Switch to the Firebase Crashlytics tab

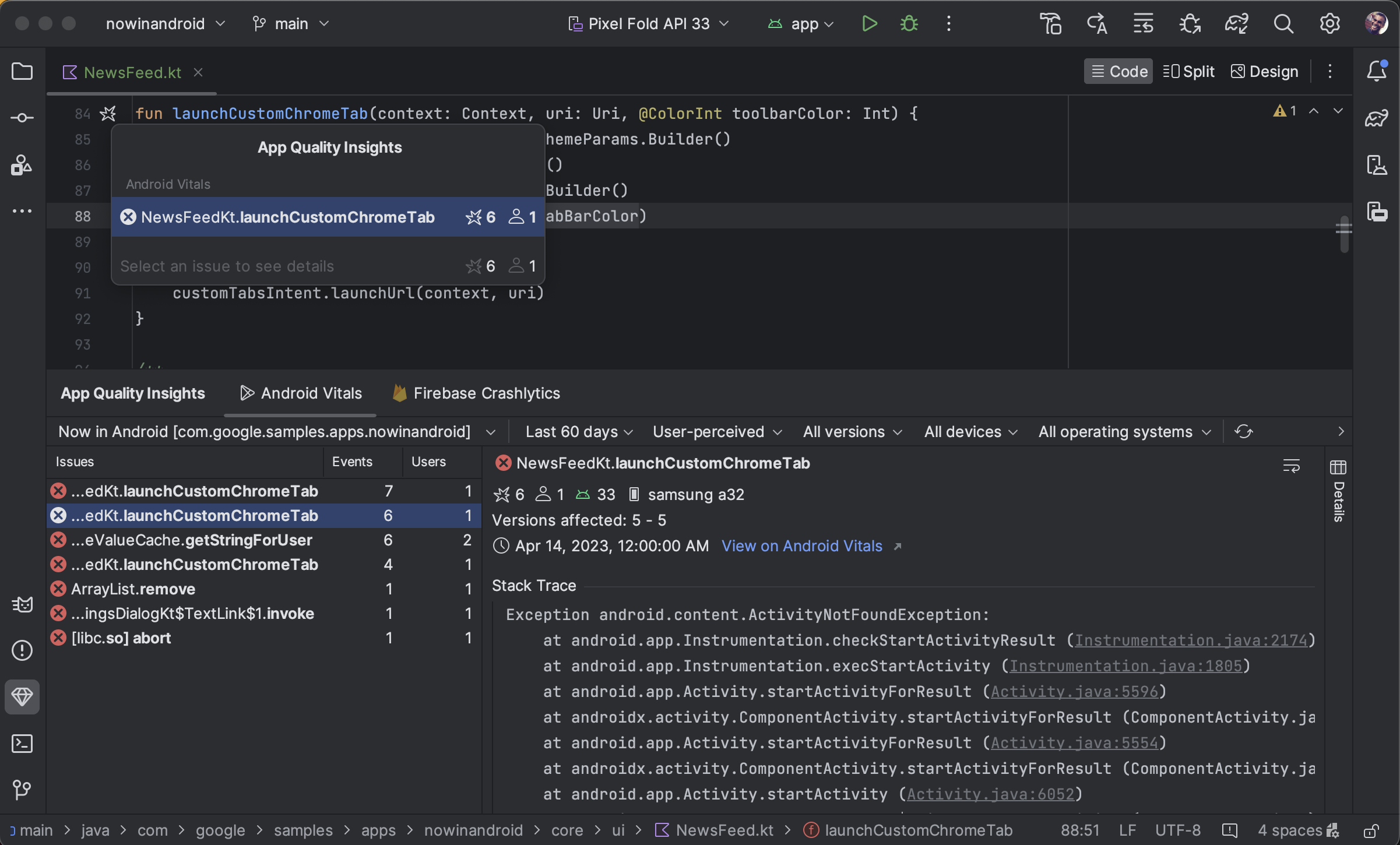click(x=487, y=392)
